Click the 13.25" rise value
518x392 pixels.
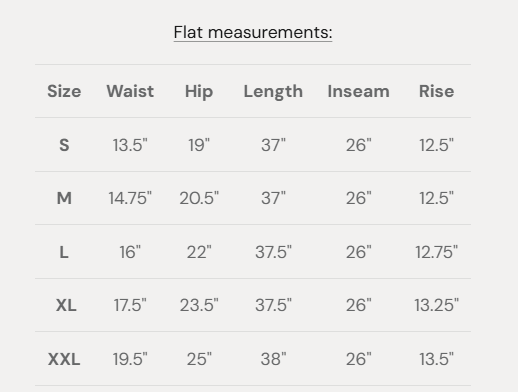436,305
